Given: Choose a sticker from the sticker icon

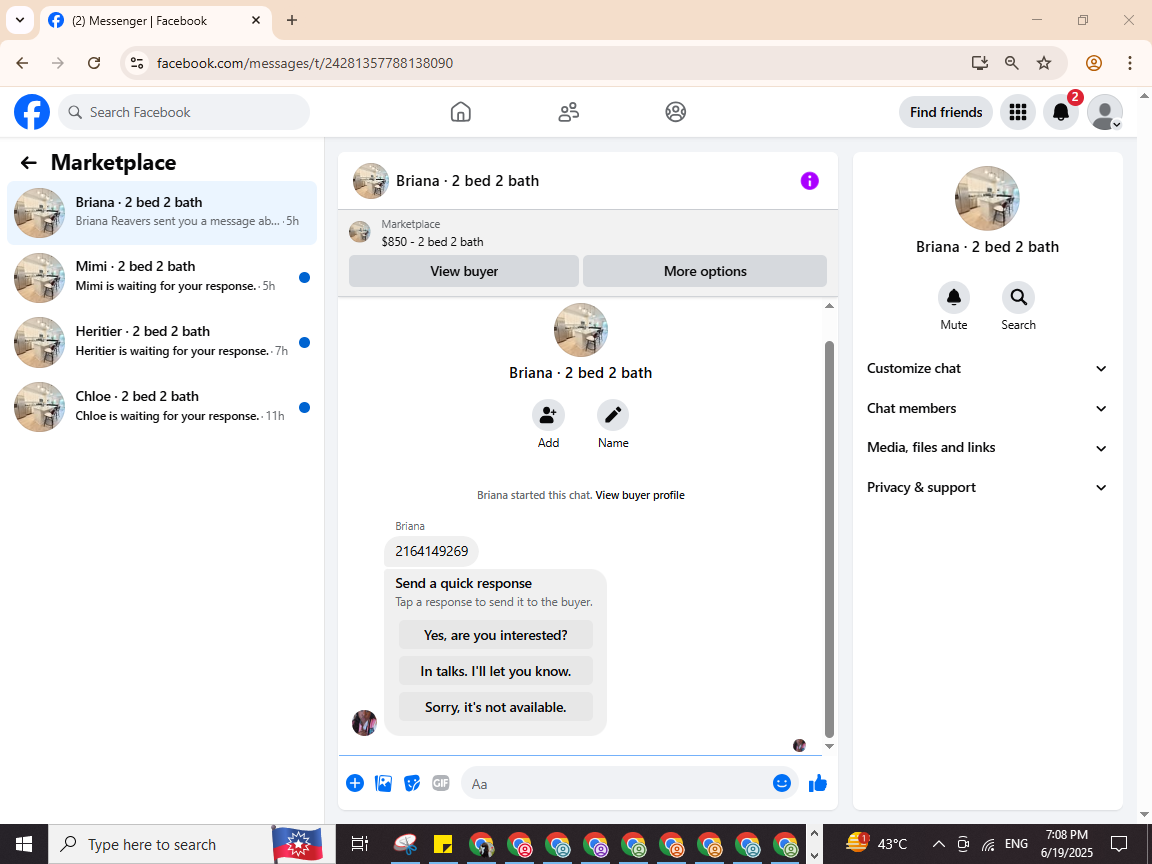Looking at the screenshot, I should (x=412, y=783).
